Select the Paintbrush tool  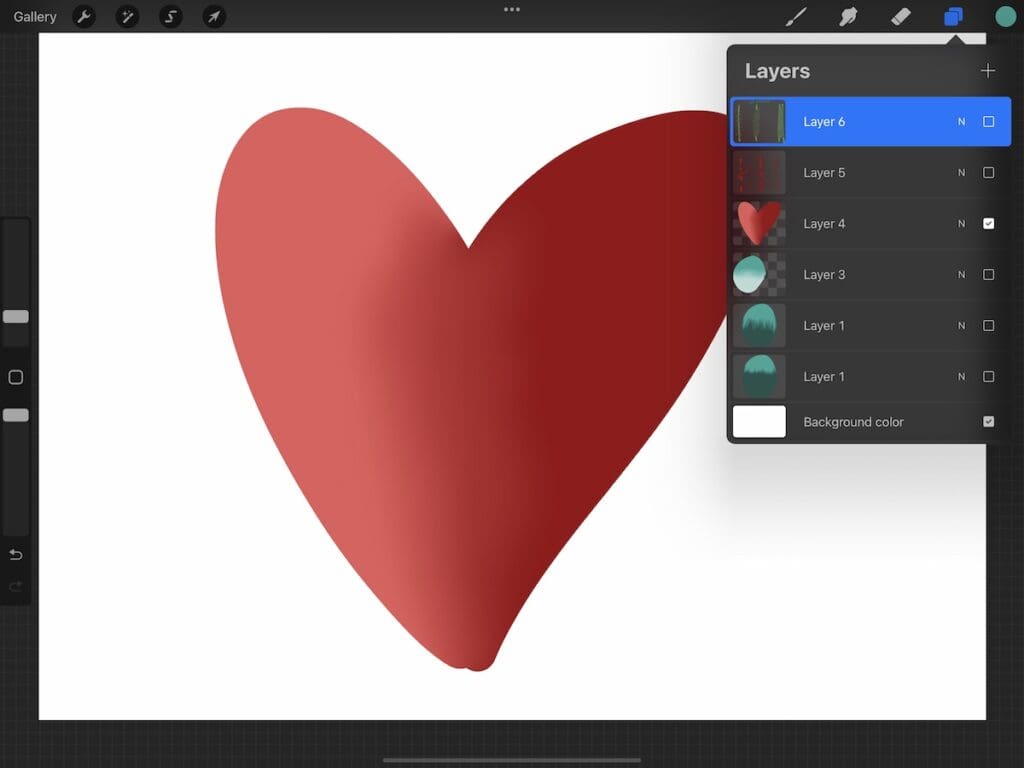coord(796,16)
